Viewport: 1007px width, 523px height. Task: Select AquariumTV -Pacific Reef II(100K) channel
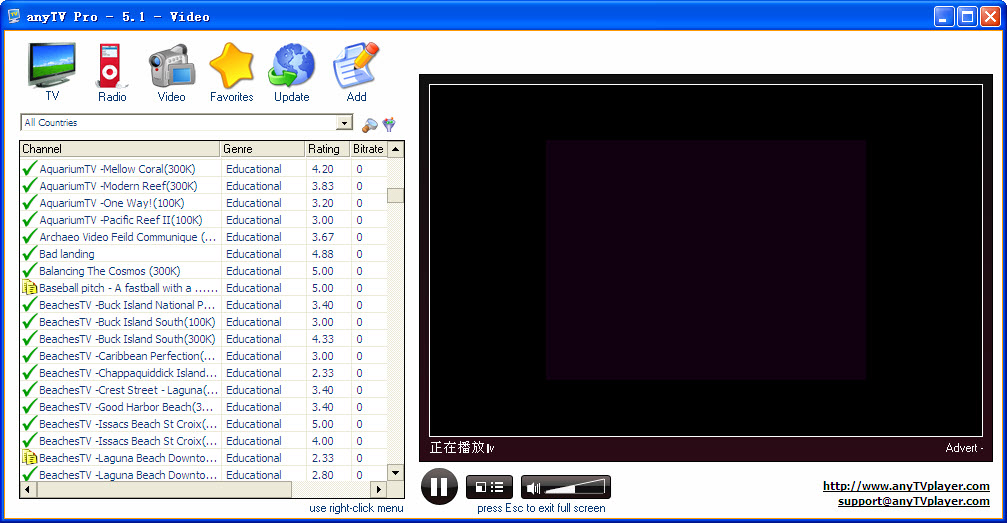coord(121,220)
